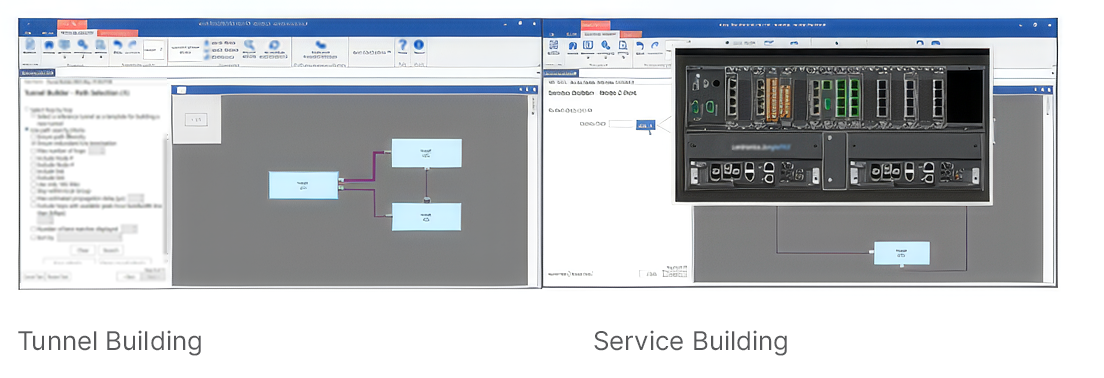Select 'Select hop by hop' radio option

pyautogui.click(x=27, y=110)
